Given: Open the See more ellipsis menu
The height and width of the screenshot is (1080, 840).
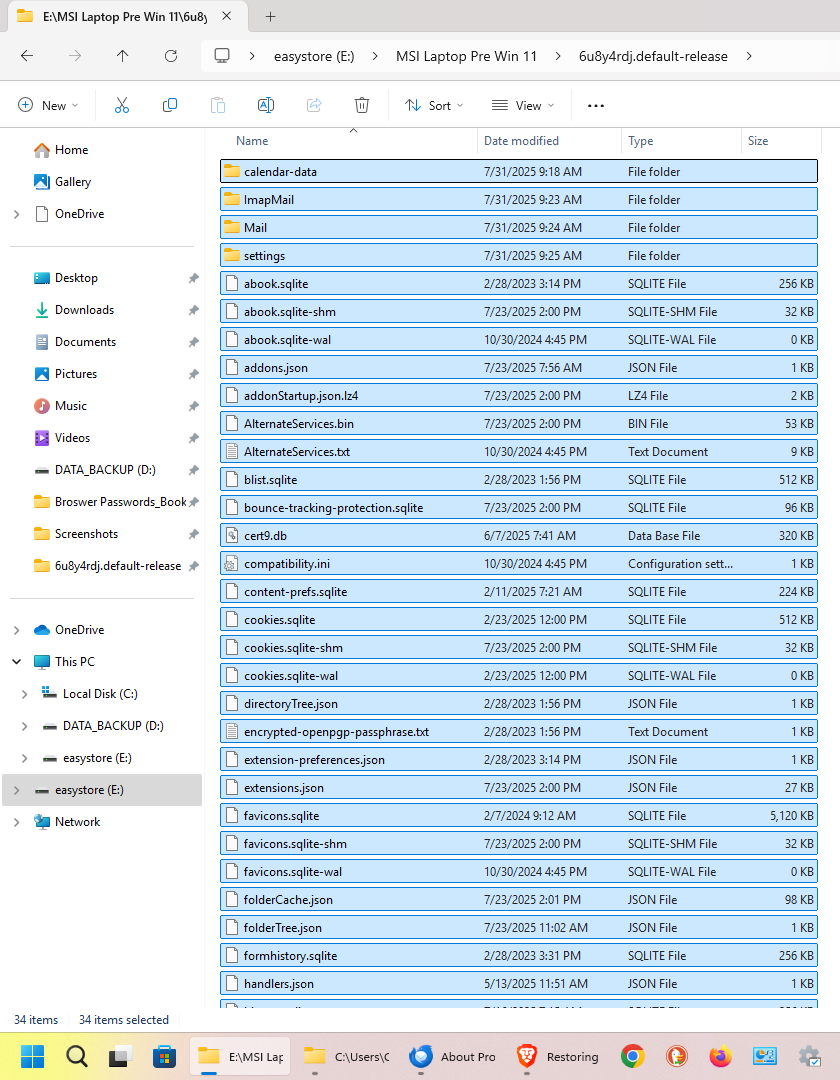Looking at the screenshot, I should 596,105.
